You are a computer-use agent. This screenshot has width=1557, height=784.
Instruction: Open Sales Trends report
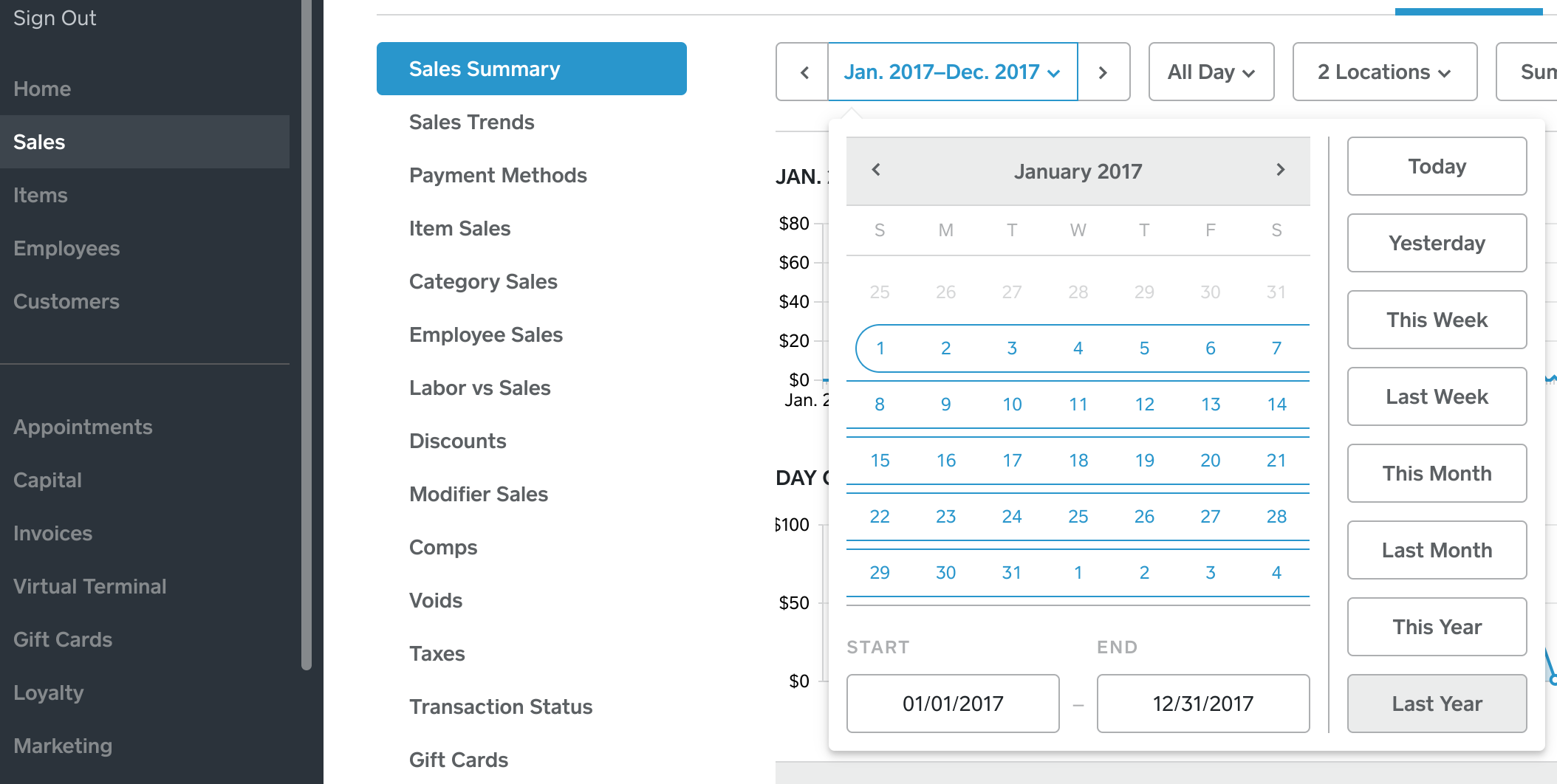click(x=471, y=123)
